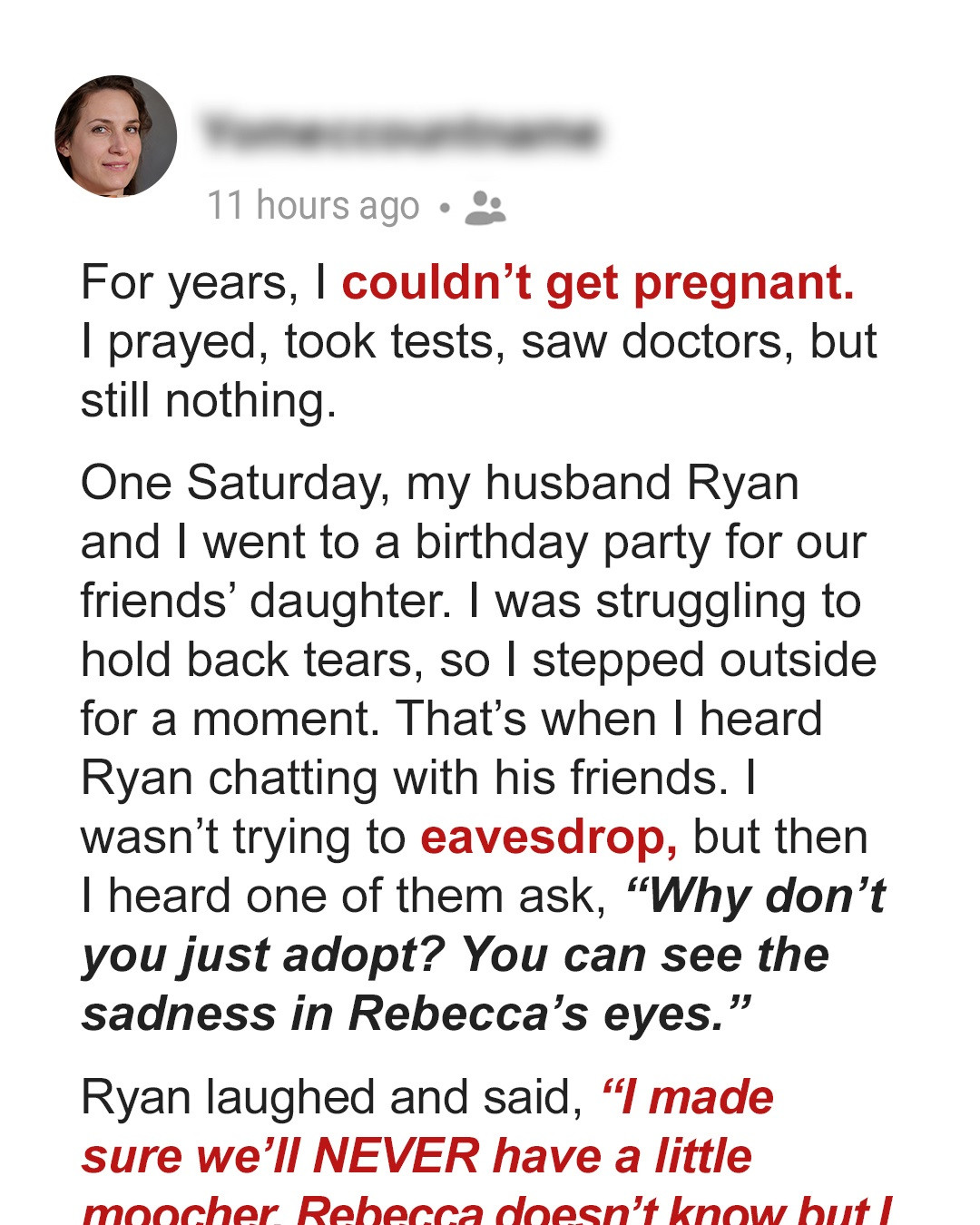Click the words "still nothing."
The image size is (980, 1225).
click(x=209, y=401)
